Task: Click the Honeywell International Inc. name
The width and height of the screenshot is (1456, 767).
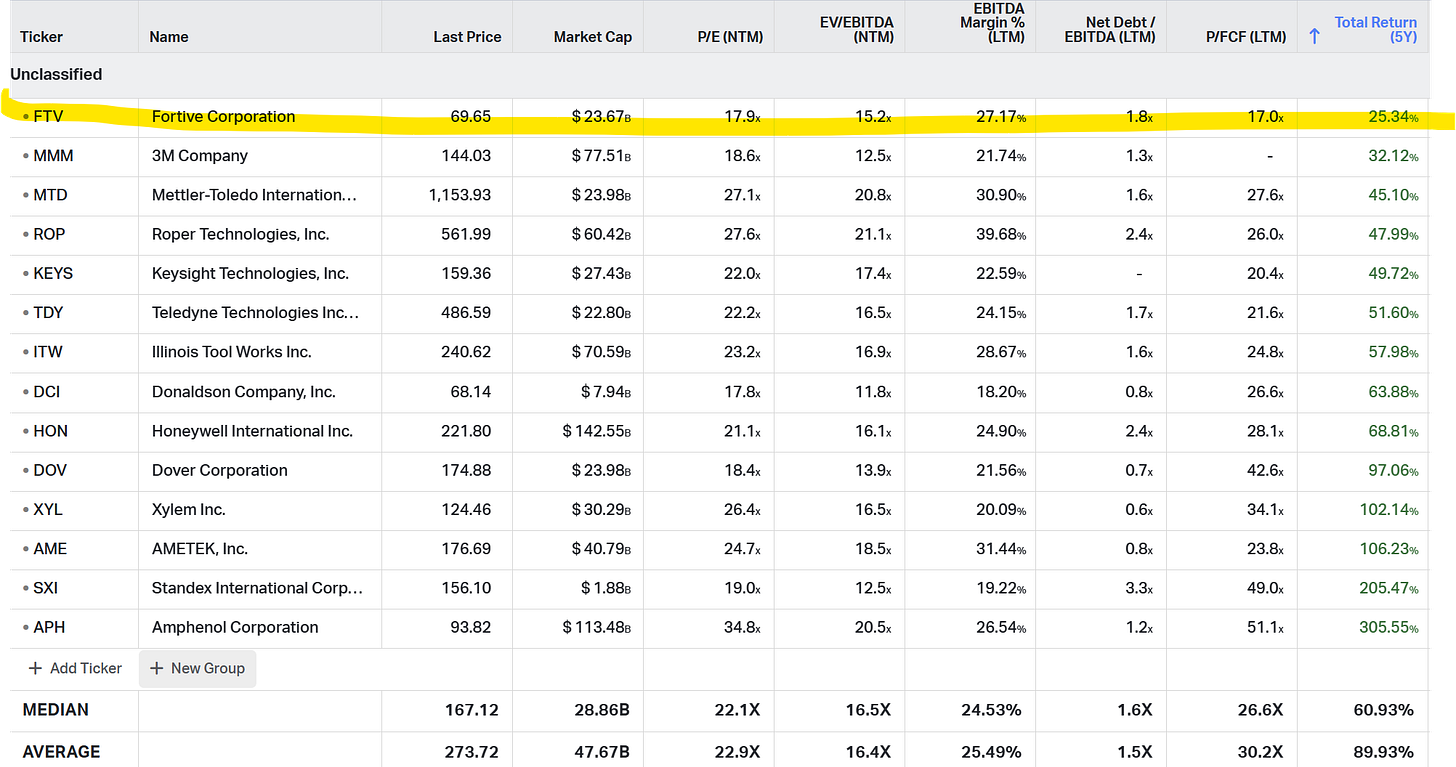Action: pos(252,431)
